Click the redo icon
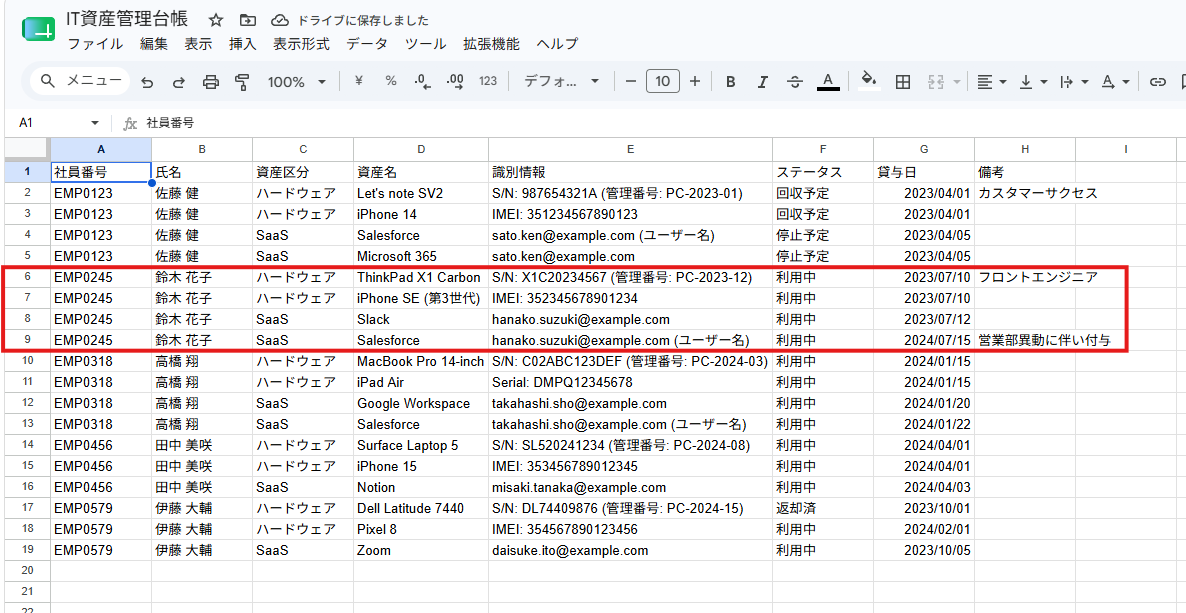 tap(179, 82)
